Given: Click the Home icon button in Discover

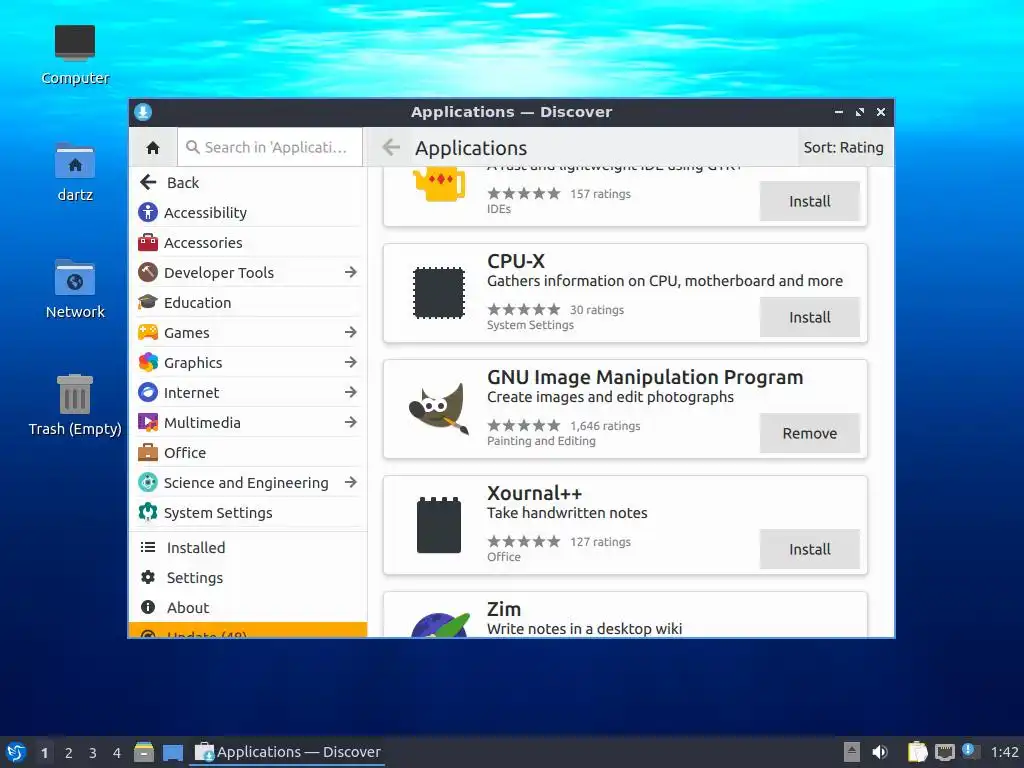Looking at the screenshot, I should point(153,148).
